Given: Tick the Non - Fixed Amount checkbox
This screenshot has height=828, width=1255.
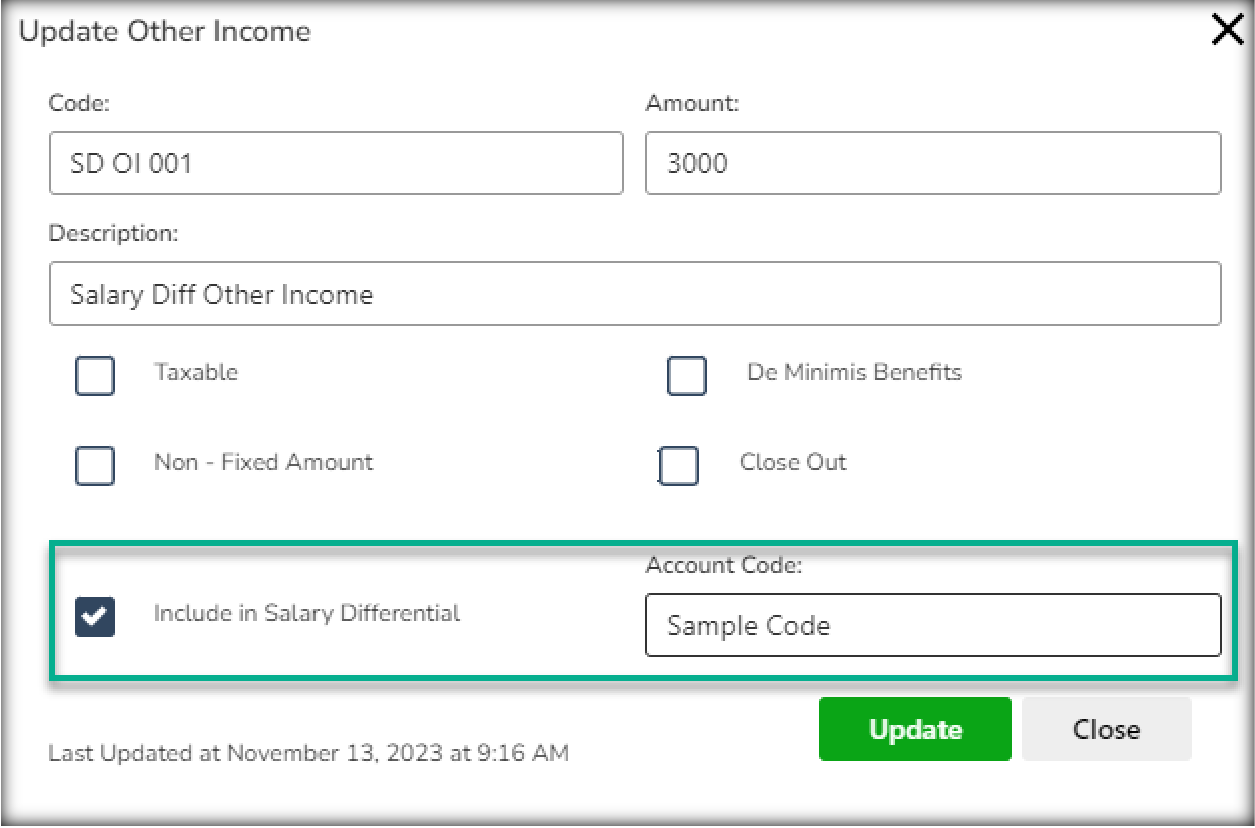Looking at the screenshot, I should click(95, 466).
